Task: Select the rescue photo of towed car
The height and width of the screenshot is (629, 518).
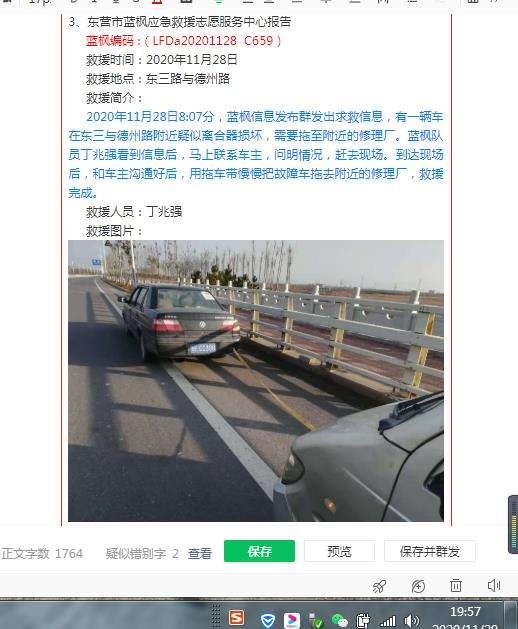Action: [x=256, y=381]
